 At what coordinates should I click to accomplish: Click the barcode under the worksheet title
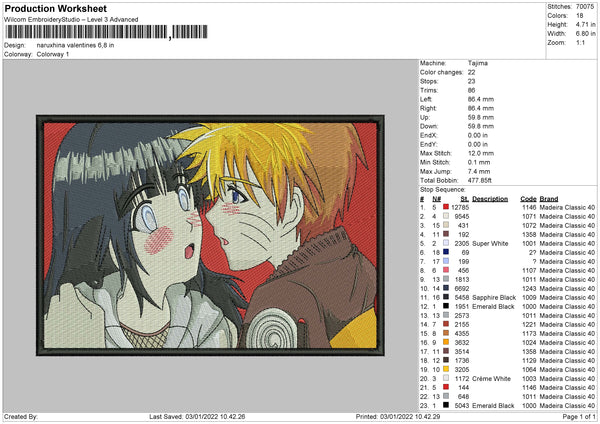[106, 32]
